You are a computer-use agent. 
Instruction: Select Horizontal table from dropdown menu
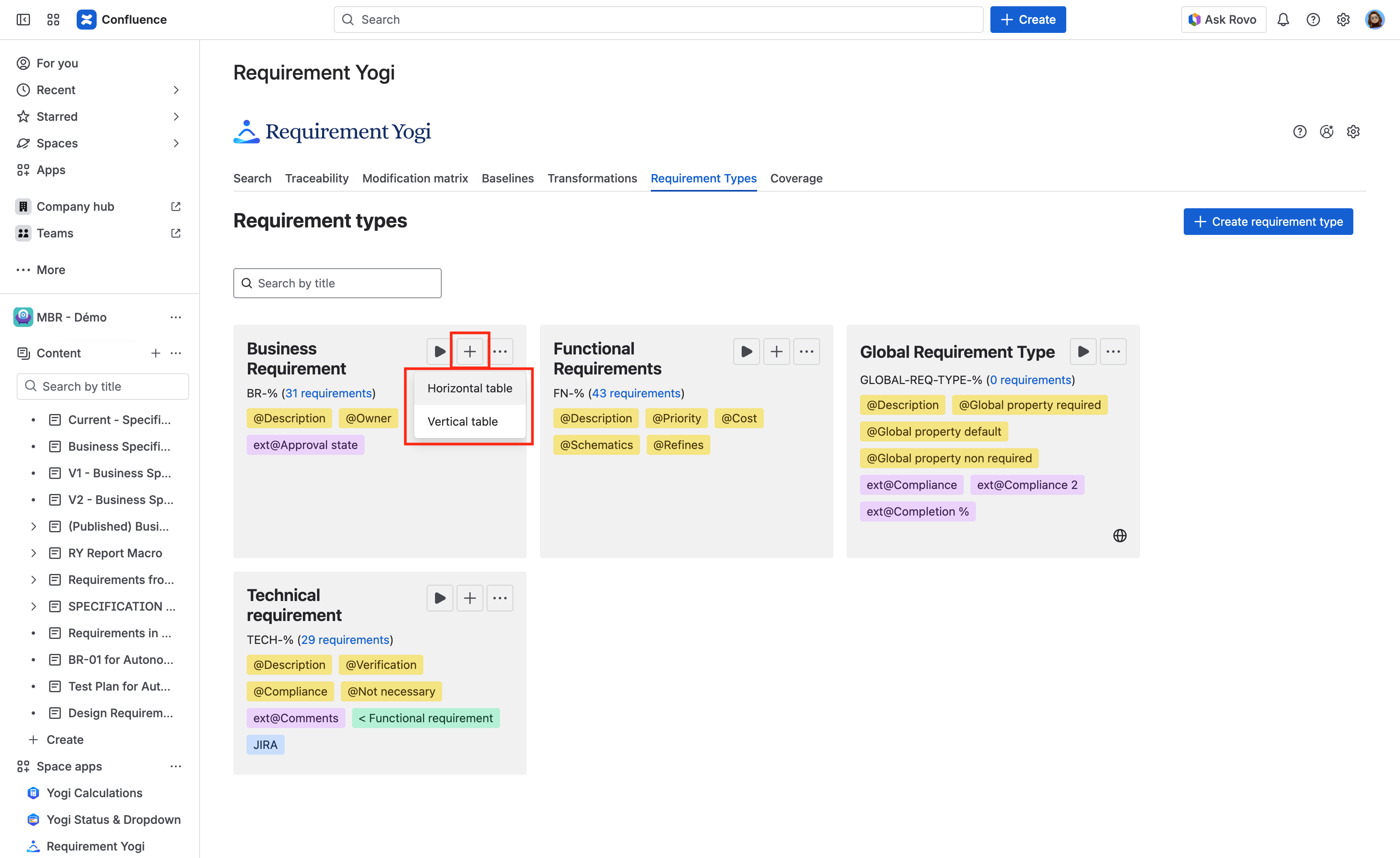pos(469,389)
